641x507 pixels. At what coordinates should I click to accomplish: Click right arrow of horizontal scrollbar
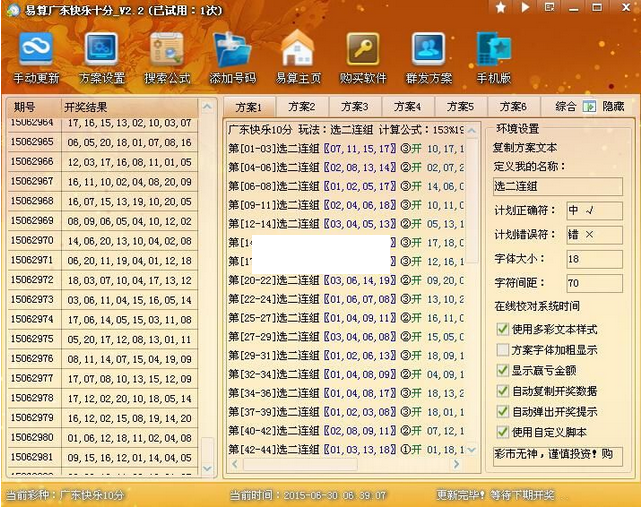(456, 464)
